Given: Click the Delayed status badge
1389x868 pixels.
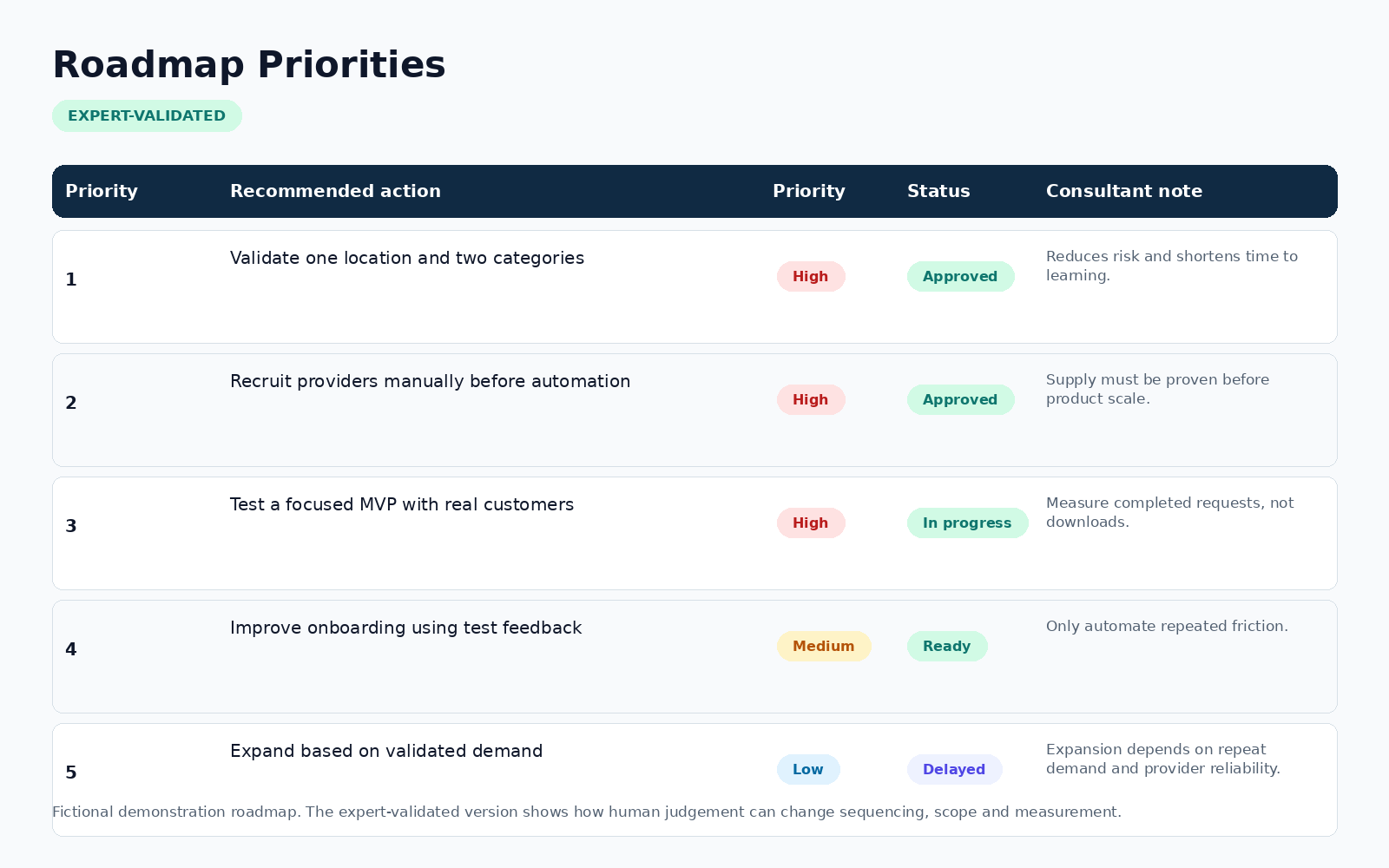Looking at the screenshot, I should (954, 769).
